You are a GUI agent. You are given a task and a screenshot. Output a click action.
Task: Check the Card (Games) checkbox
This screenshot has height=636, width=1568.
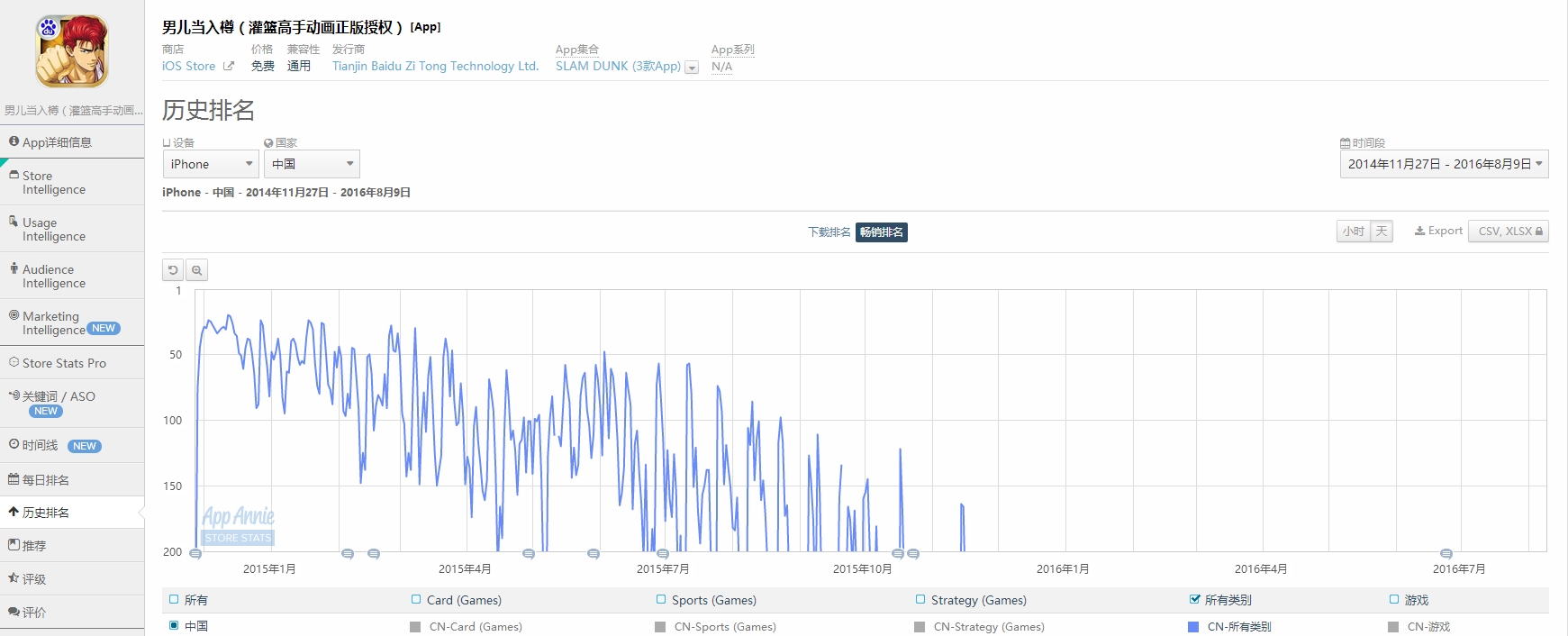point(416,599)
